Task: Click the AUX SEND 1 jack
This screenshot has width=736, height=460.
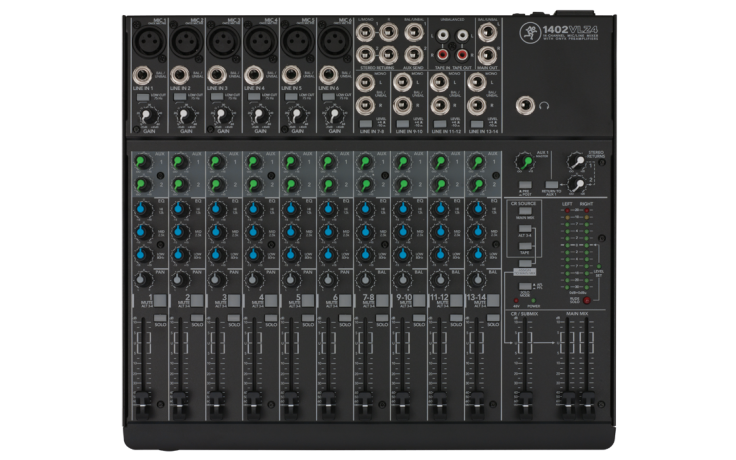Action: tap(414, 32)
